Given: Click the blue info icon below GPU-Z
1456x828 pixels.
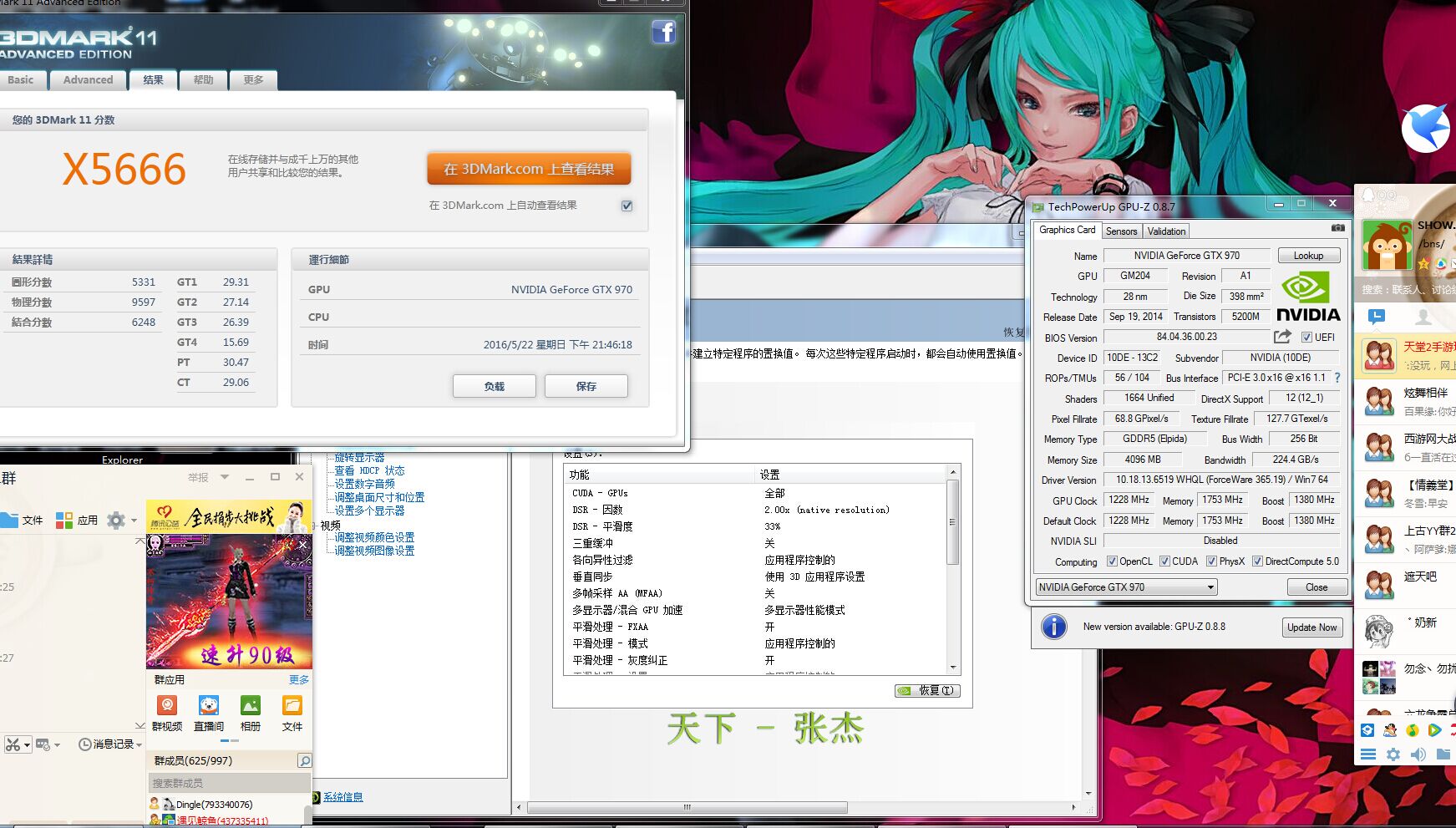Looking at the screenshot, I should (1054, 627).
